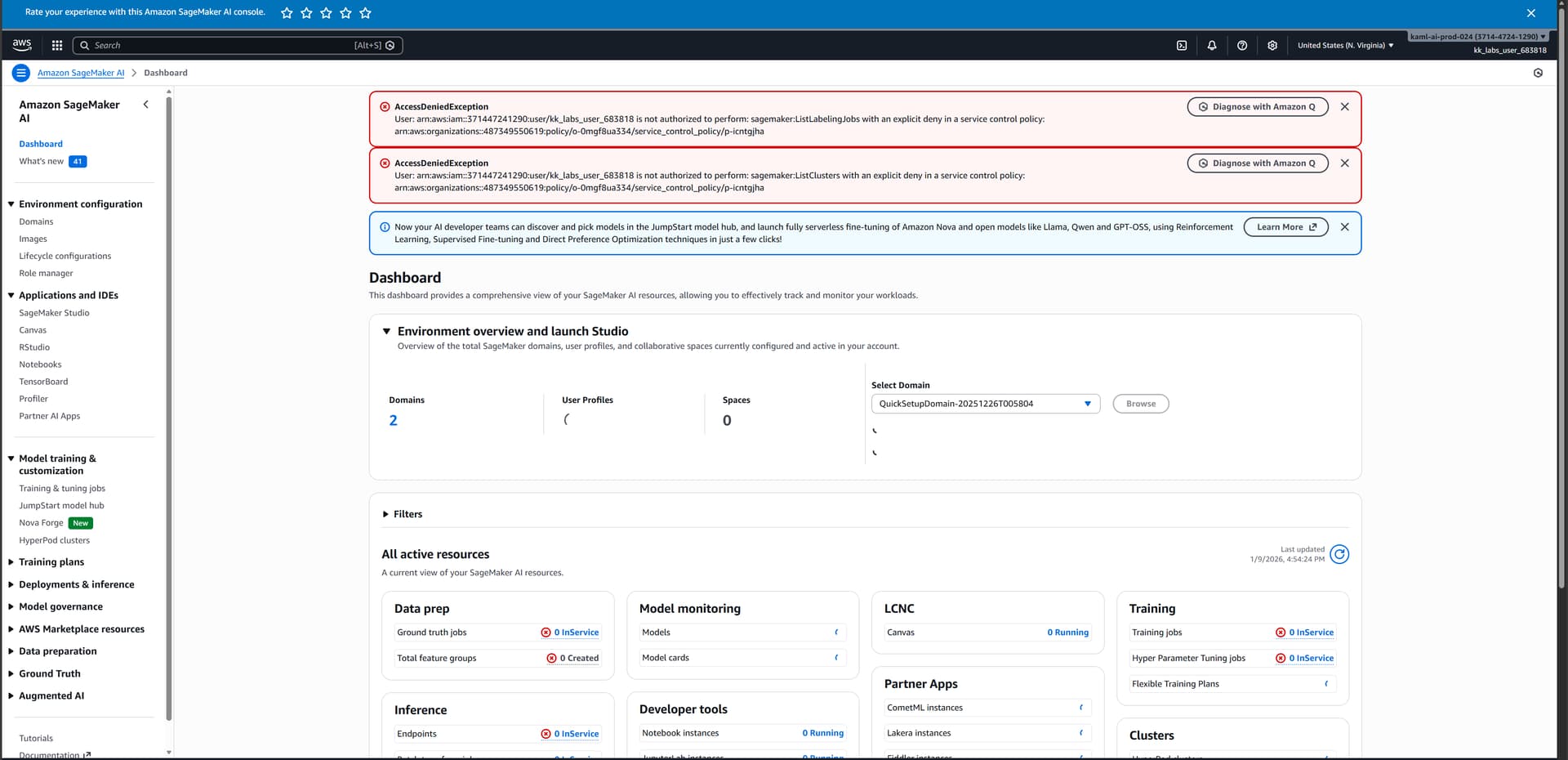Screen dimensions: 1568x760
Task: Click the error icon beside Total feature groups
Action: (x=551, y=658)
